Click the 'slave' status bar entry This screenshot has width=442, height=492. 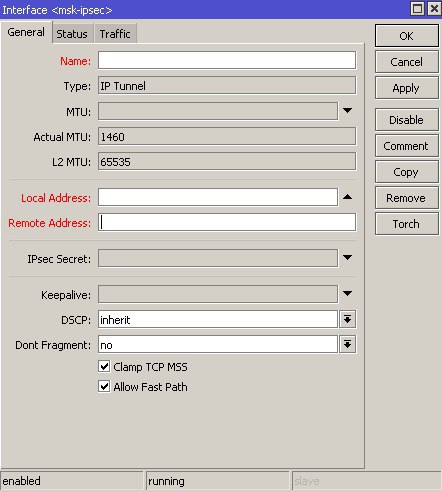coord(366,481)
